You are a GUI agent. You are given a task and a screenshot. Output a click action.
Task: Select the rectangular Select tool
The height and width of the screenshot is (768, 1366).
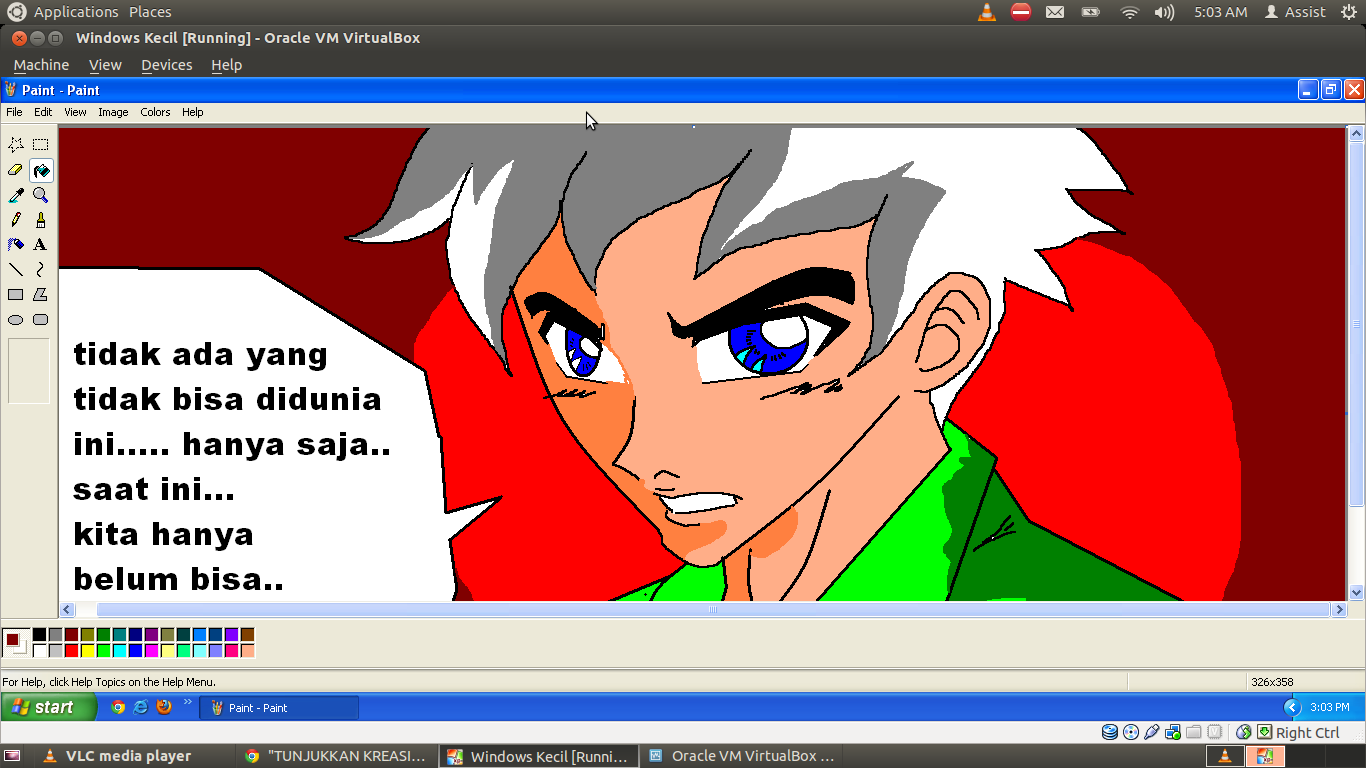pos(41,145)
